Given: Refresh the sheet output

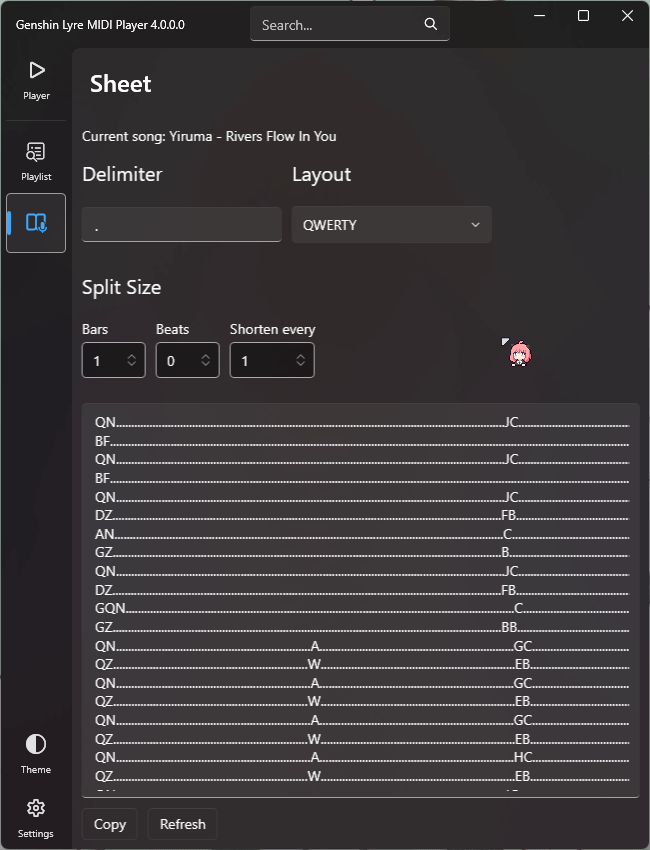Looking at the screenshot, I should pos(182,823).
